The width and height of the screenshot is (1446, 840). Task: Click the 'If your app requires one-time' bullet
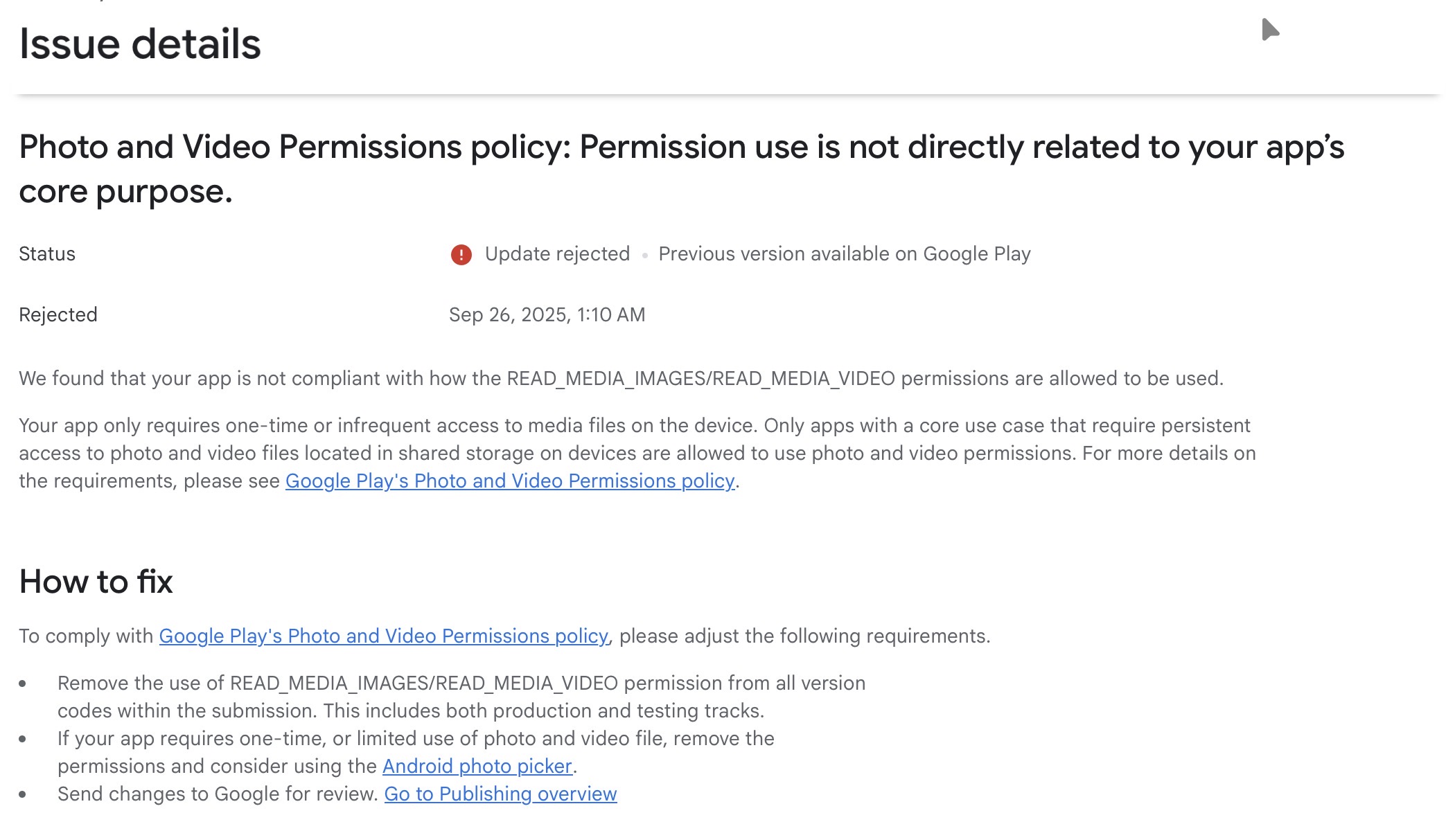pos(416,739)
